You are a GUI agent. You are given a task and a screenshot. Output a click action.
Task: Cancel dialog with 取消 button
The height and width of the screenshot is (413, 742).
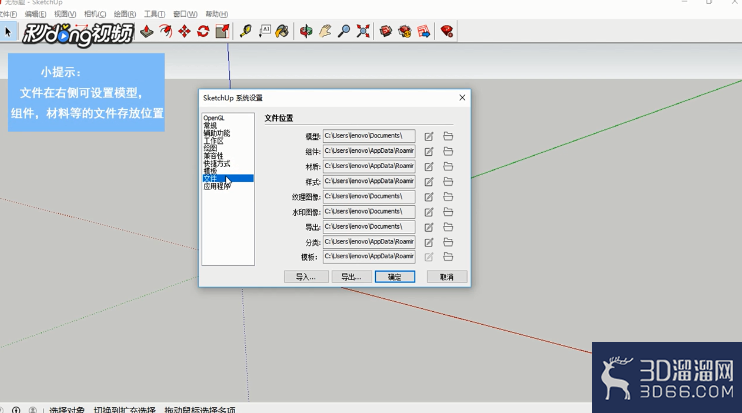(x=447, y=277)
